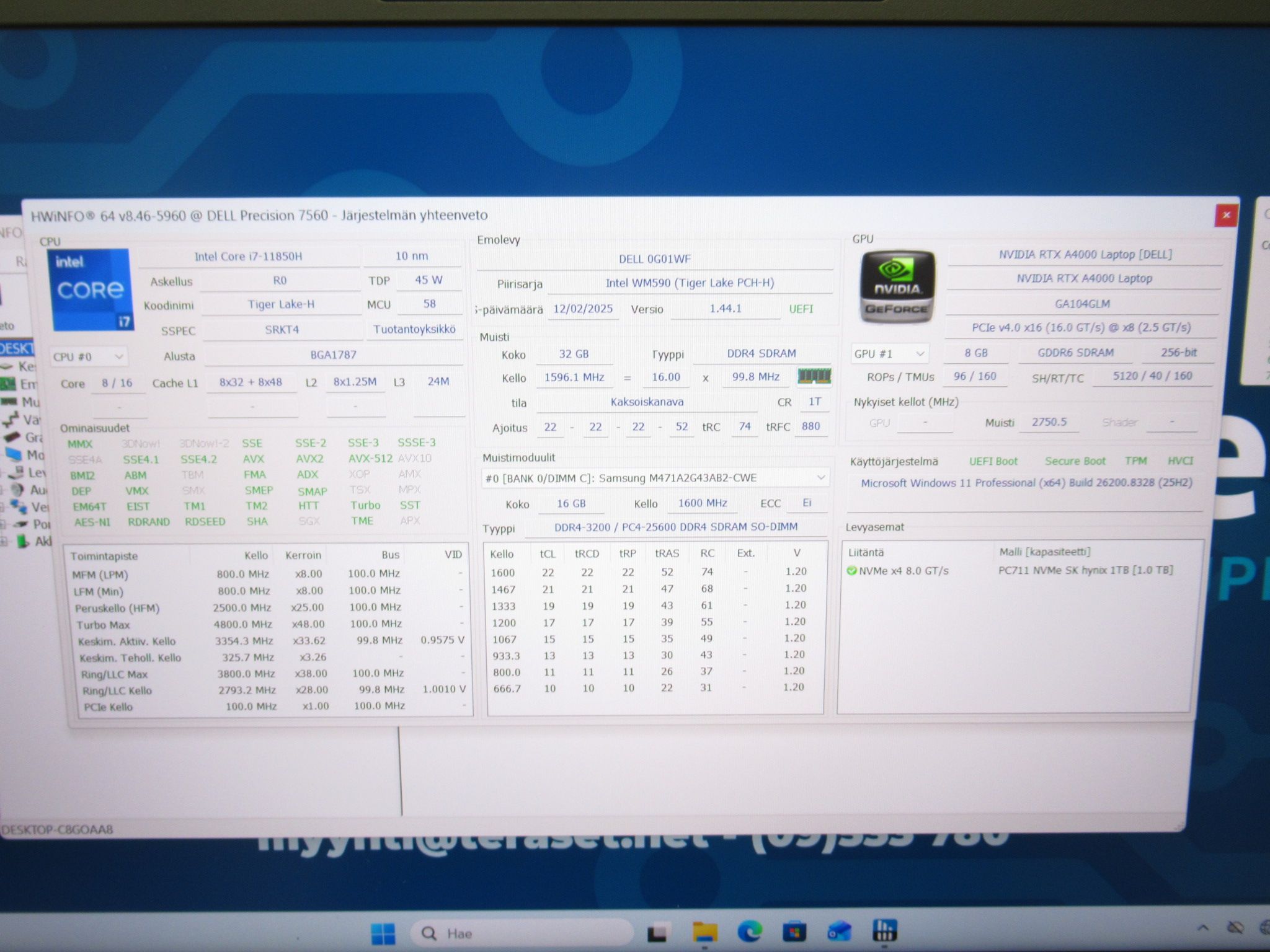Select the highlighted DESKT root node in the background tree
Image resolution: width=1270 pixels, height=952 pixels.
click(17, 348)
